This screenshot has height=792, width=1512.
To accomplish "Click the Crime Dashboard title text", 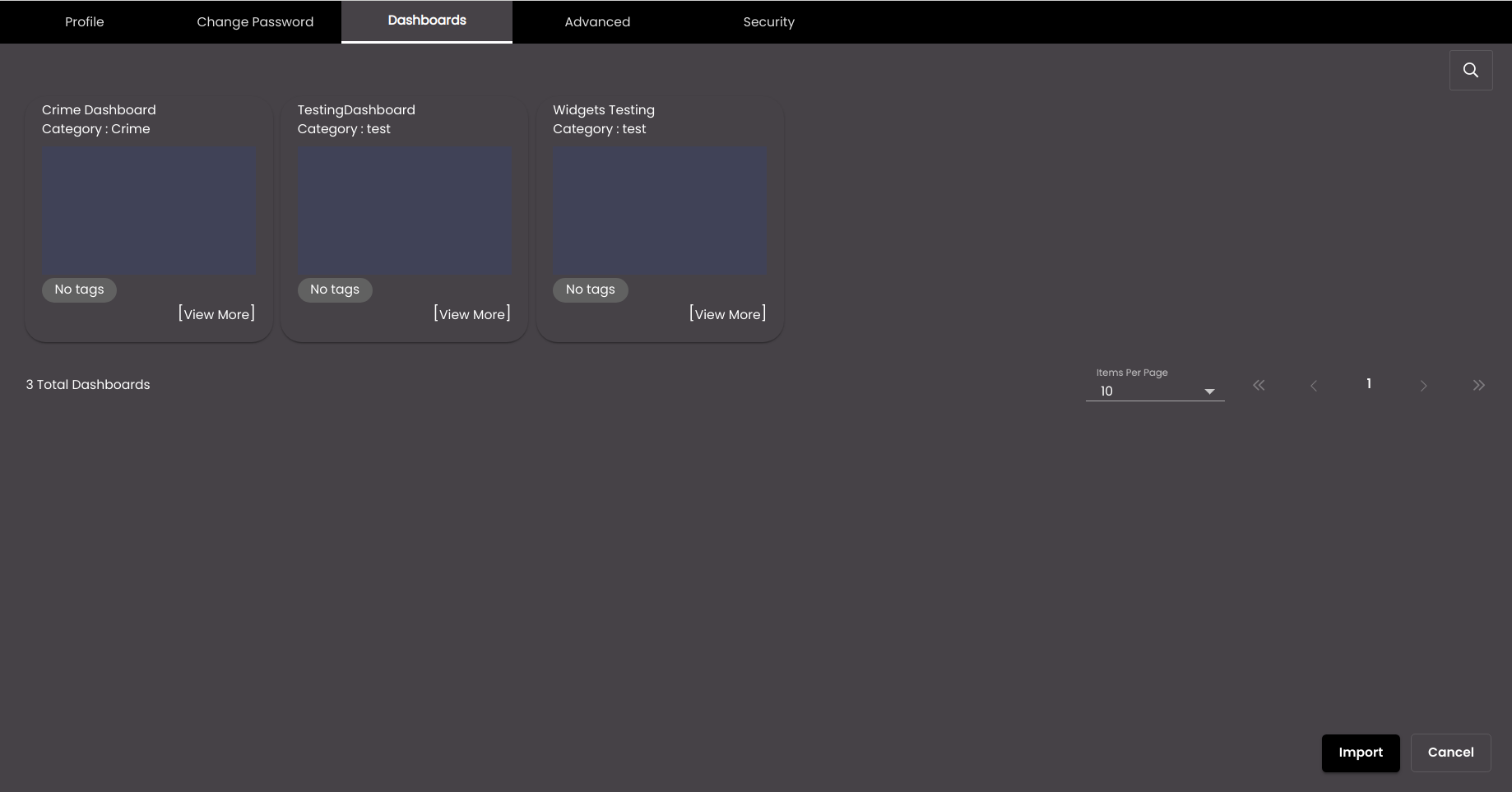I will tap(99, 110).
